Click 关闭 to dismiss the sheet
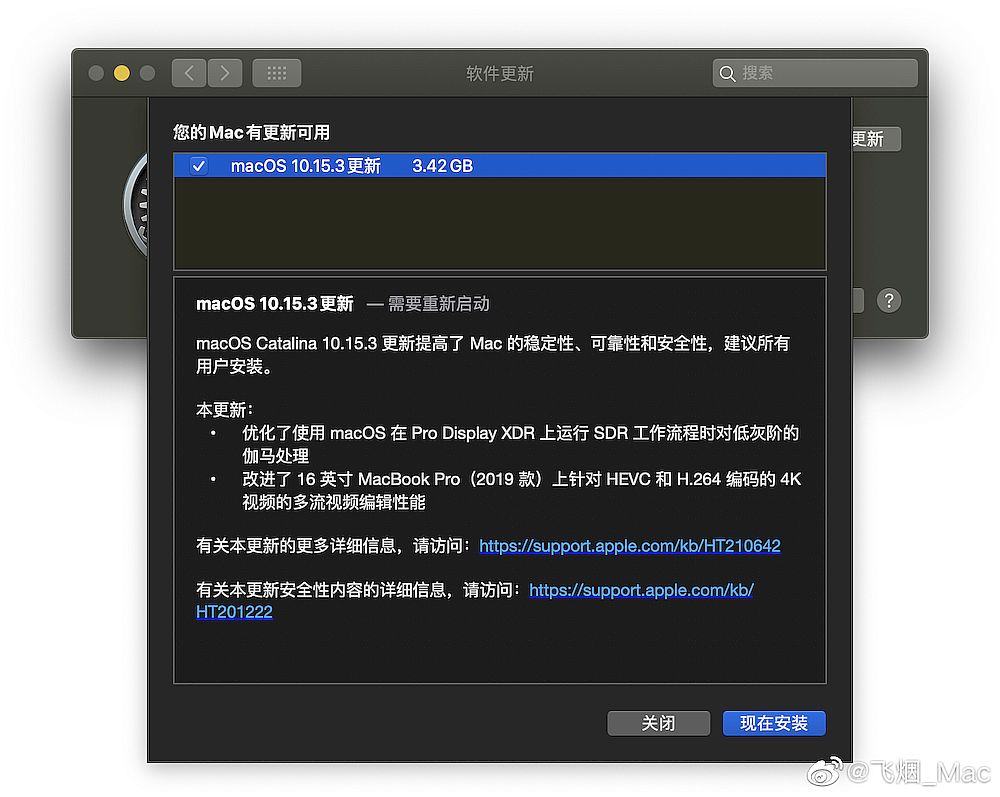 click(x=658, y=723)
